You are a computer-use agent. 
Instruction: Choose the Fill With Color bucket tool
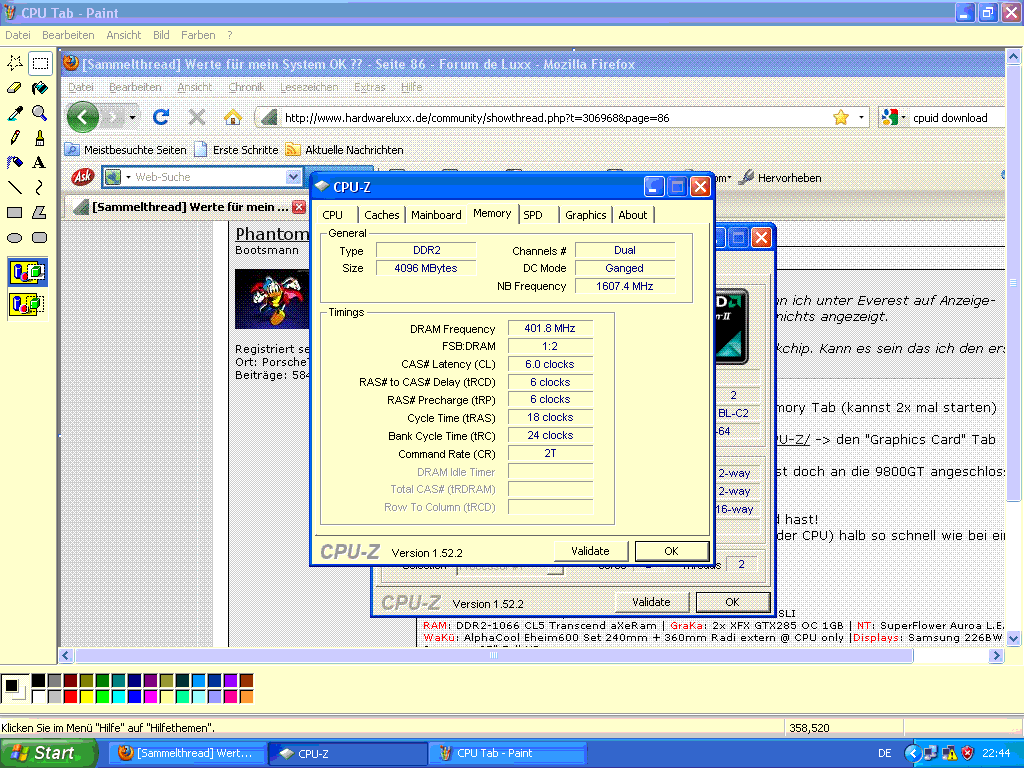tap(40, 88)
